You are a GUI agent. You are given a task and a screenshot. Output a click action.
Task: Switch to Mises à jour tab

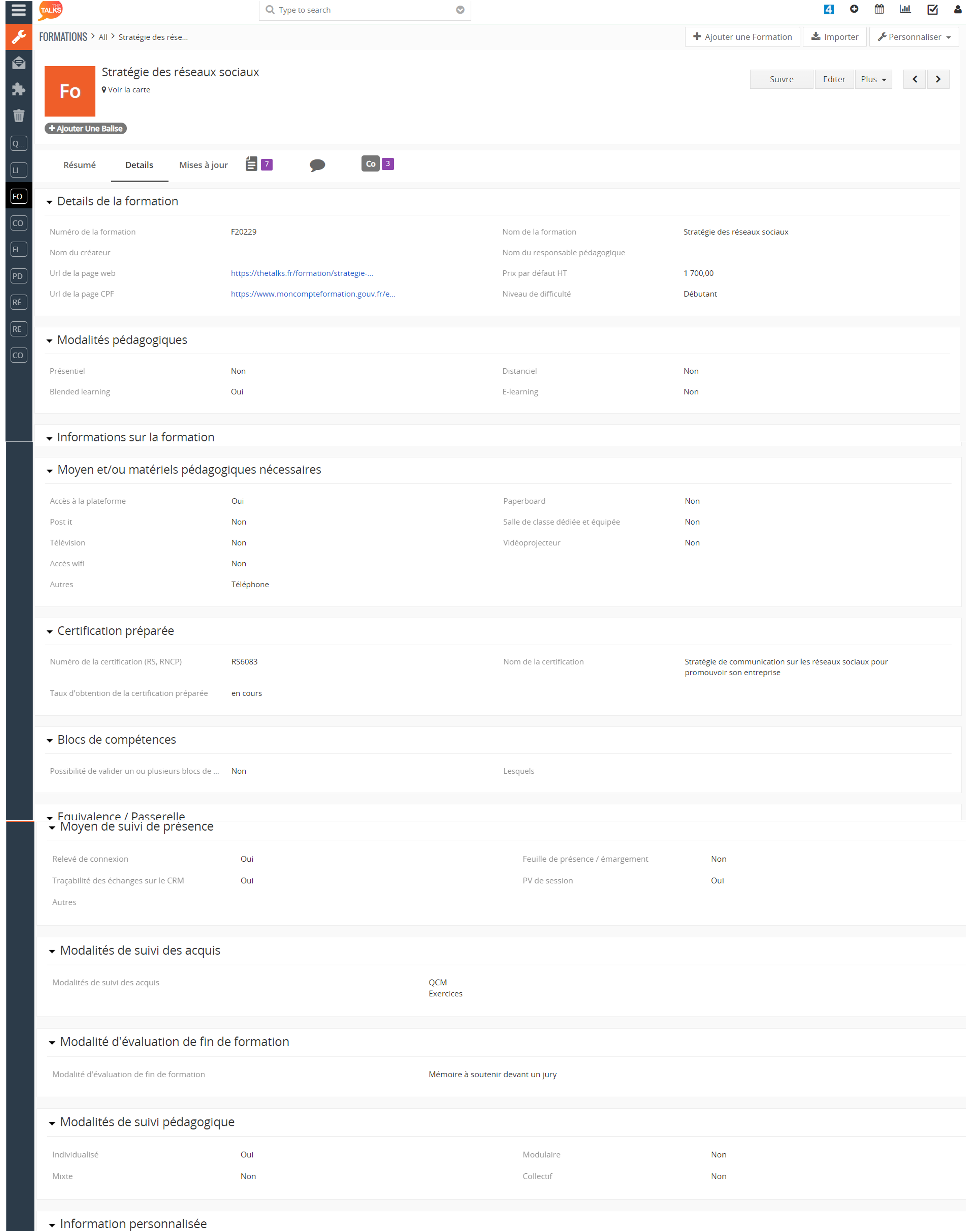pyautogui.click(x=203, y=165)
